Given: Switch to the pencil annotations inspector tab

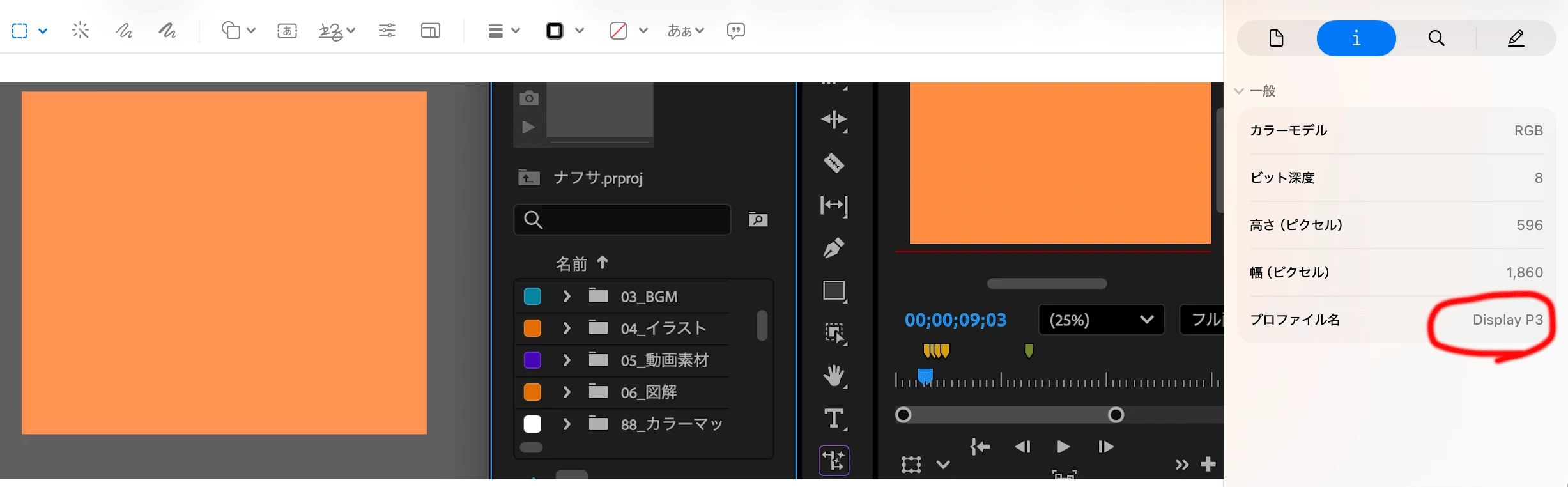Looking at the screenshot, I should tap(1516, 38).
